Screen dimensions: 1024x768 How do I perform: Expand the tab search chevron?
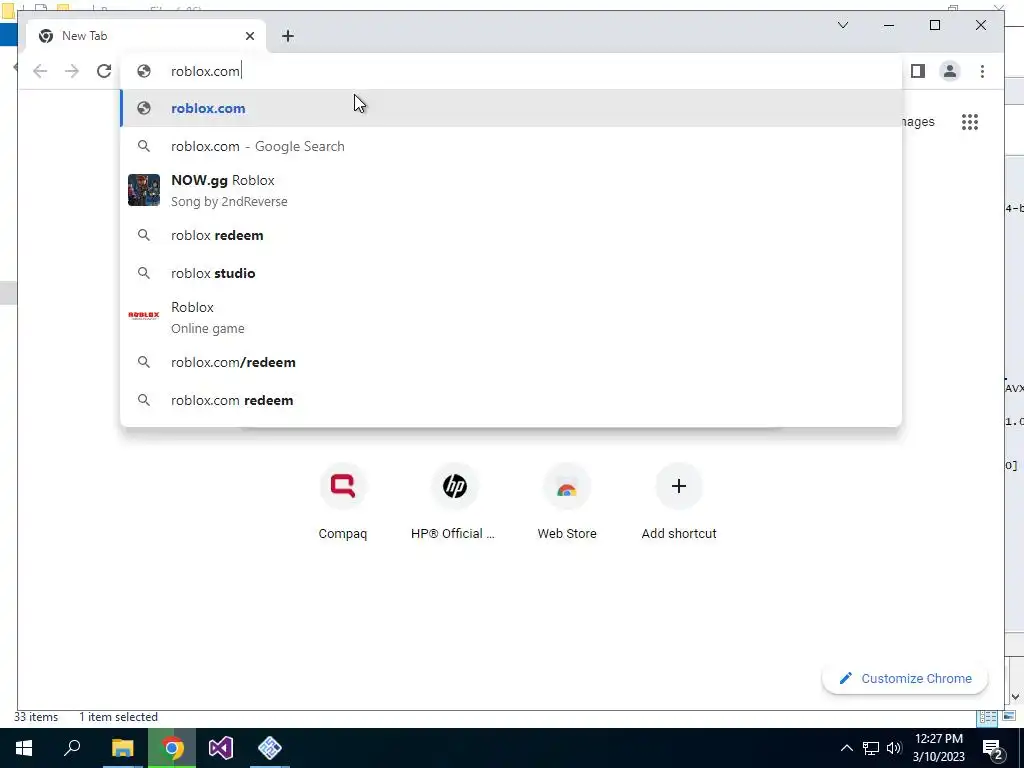tap(843, 25)
